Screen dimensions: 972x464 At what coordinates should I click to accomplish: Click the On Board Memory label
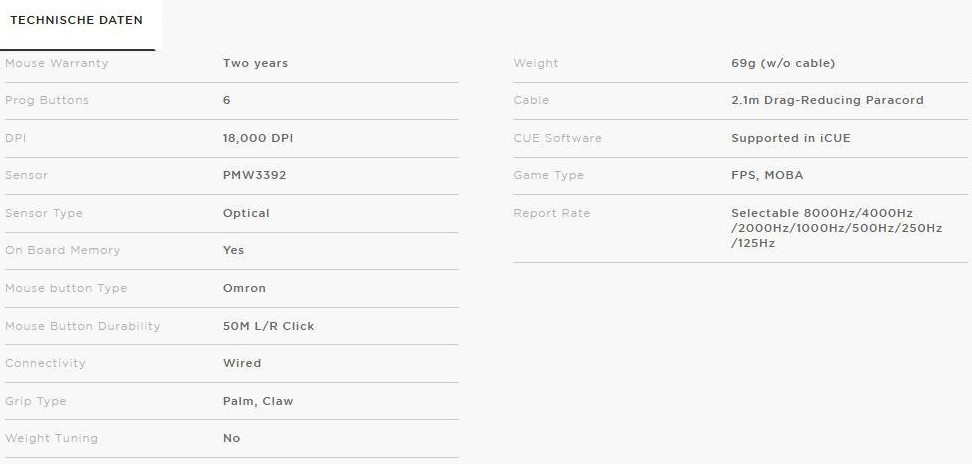coord(62,250)
